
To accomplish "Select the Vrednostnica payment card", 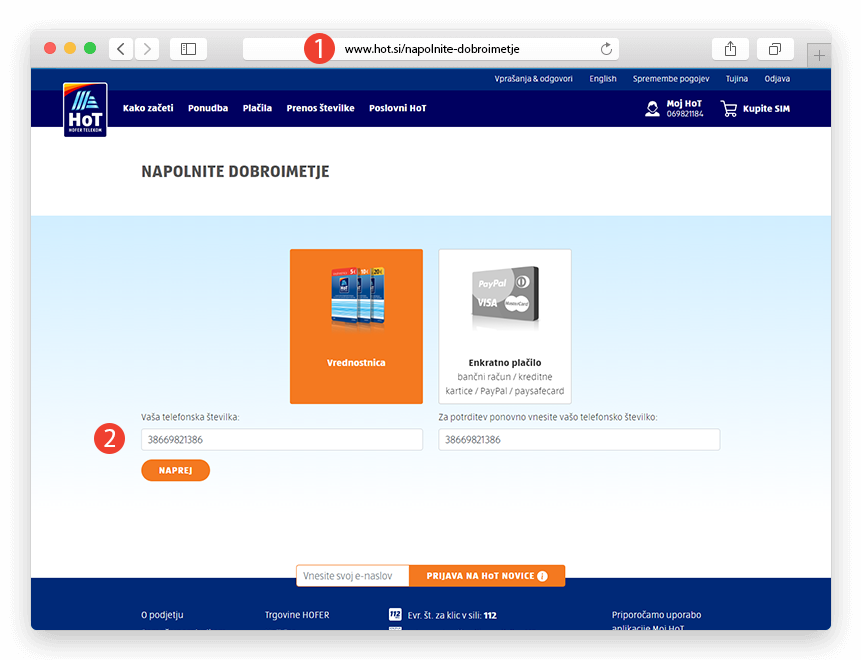I will pos(356,327).
